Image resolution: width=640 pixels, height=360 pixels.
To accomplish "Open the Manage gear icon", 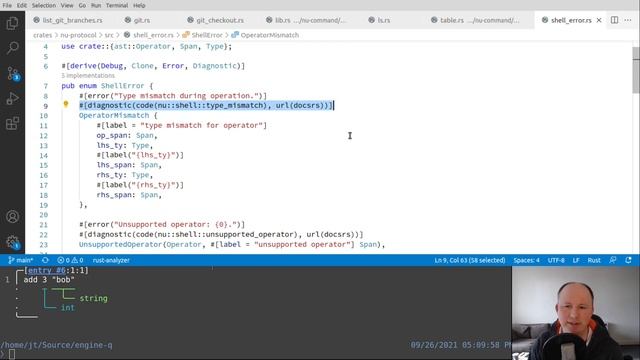I will coord(12,242).
